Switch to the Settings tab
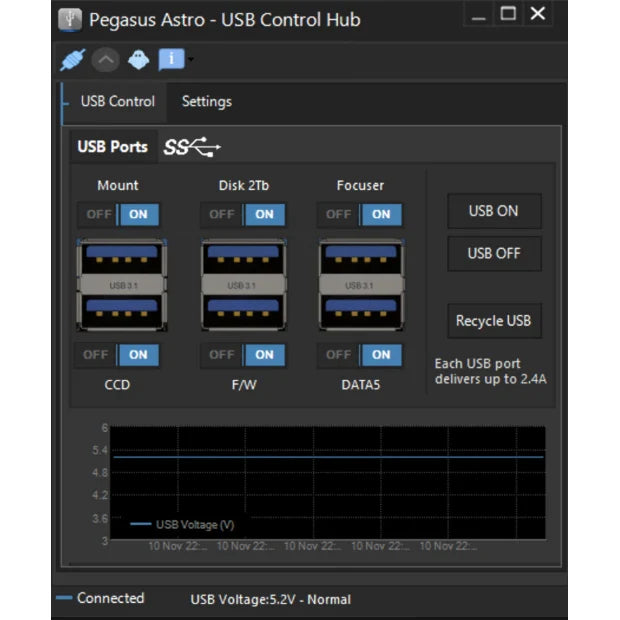Viewport: 620px width, 620px height. 207,102
